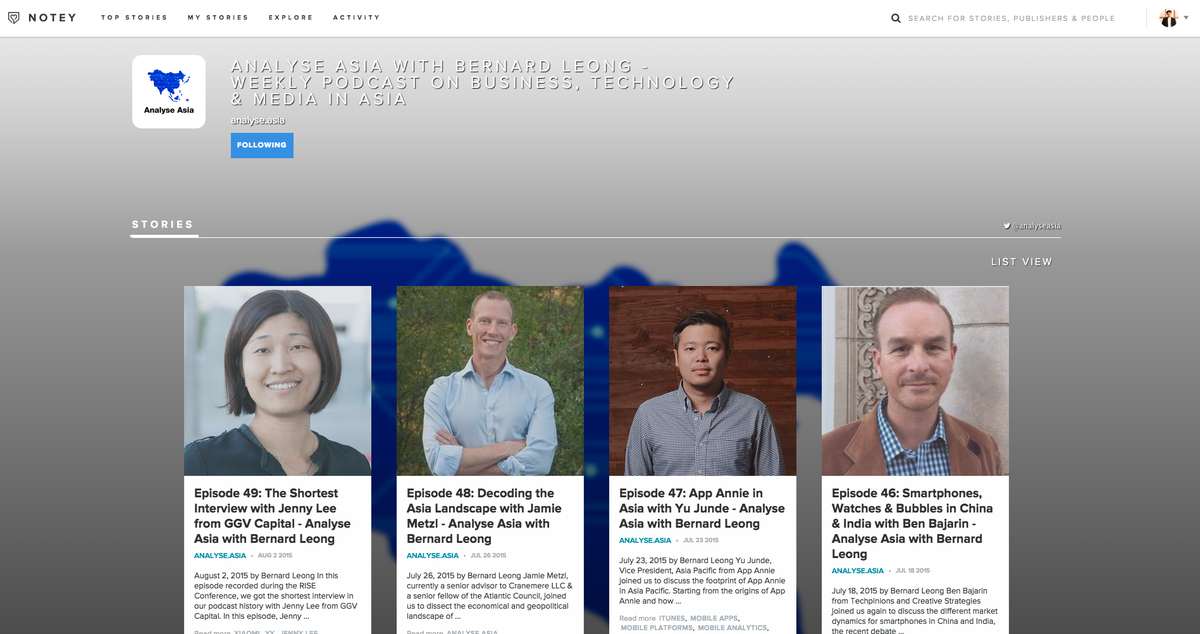Click the JUL 26 2015 date

[x=488, y=555]
